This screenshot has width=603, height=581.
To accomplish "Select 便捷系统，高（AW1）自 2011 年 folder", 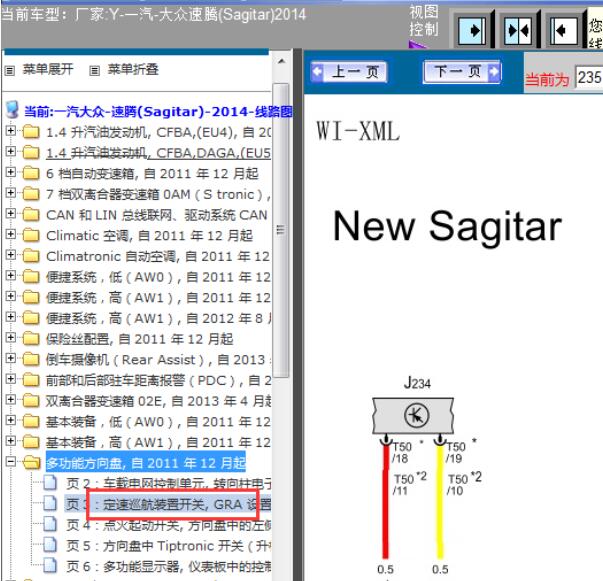I will click(x=158, y=298).
